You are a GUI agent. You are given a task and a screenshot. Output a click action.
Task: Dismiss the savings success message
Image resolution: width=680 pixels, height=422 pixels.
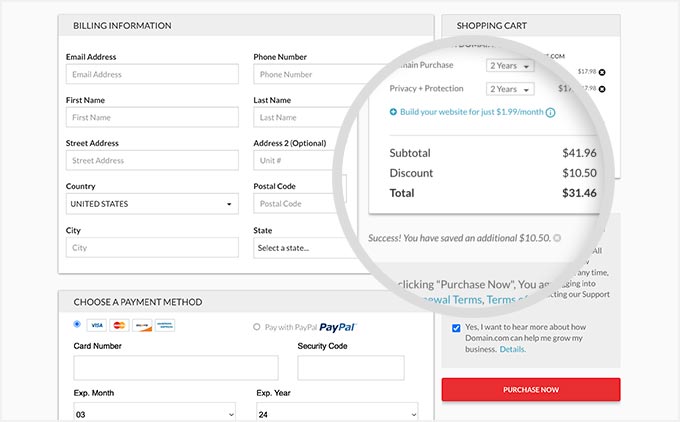(557, 238)
